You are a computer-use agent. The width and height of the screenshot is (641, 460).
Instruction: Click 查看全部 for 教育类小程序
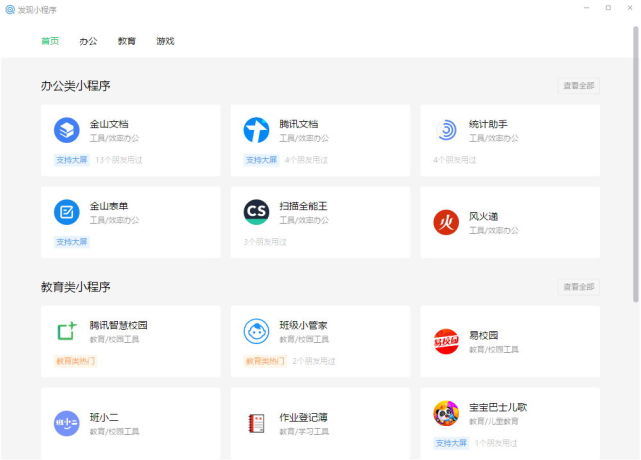[578, 287]
